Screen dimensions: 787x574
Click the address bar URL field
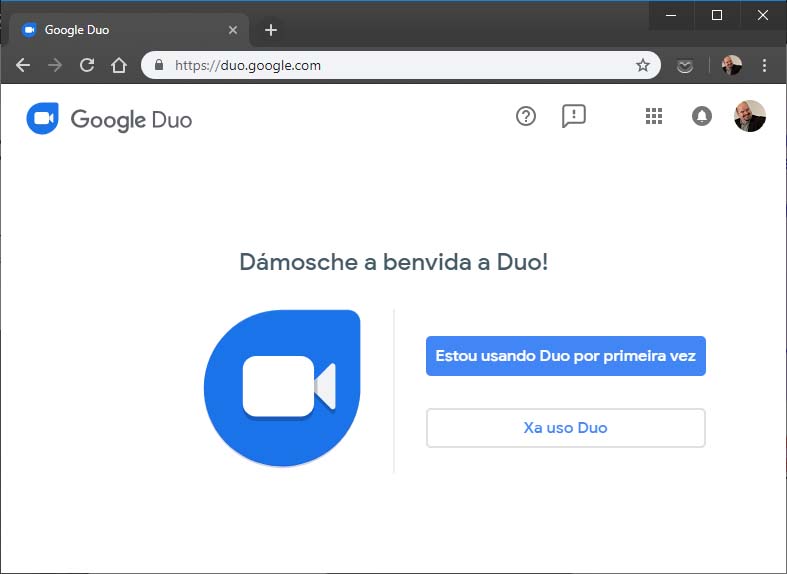pyautogui.click(x=401, y=65)
